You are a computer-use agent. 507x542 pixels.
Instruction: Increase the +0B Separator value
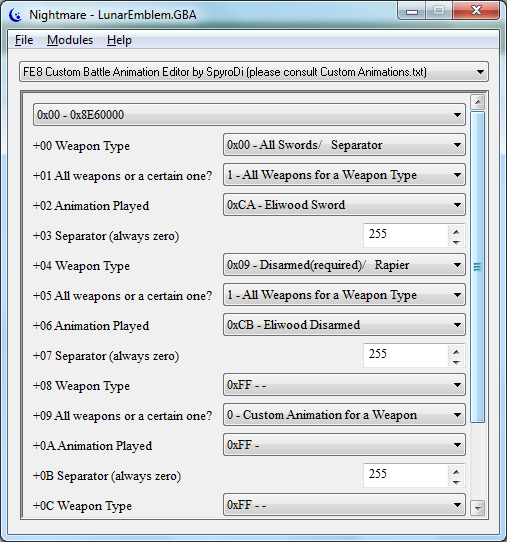click(457, 471)
